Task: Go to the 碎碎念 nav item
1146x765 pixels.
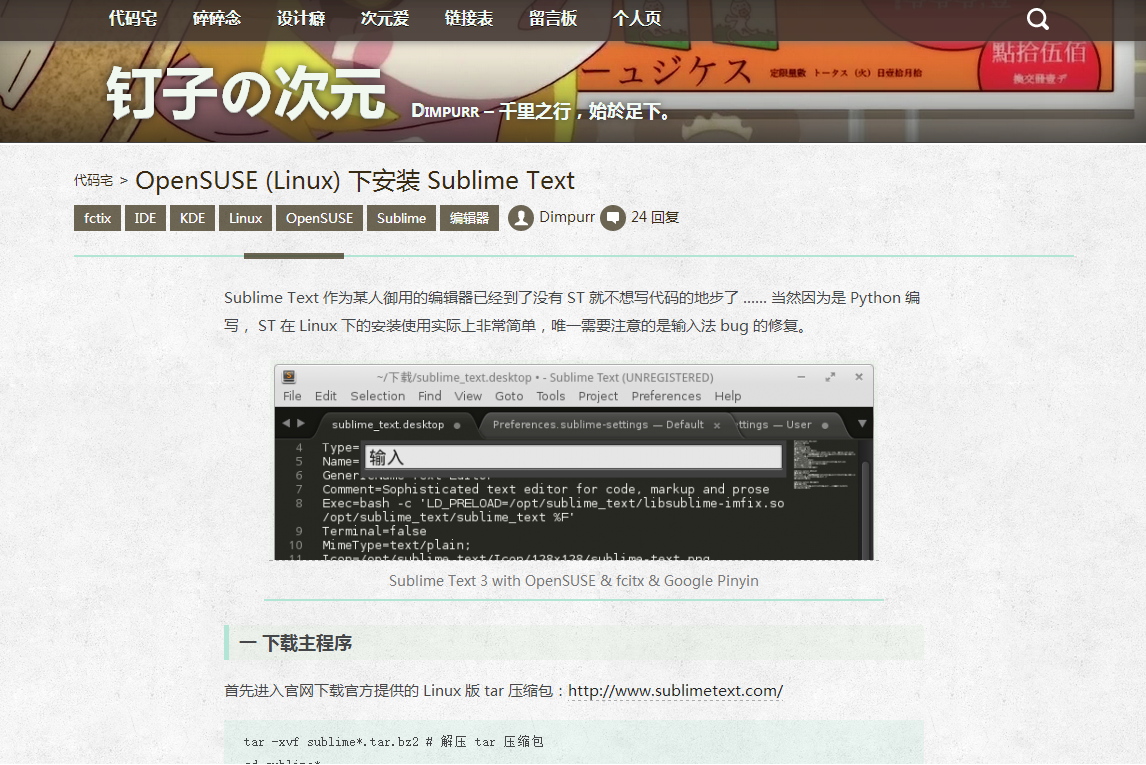Action: click(217, 19)
